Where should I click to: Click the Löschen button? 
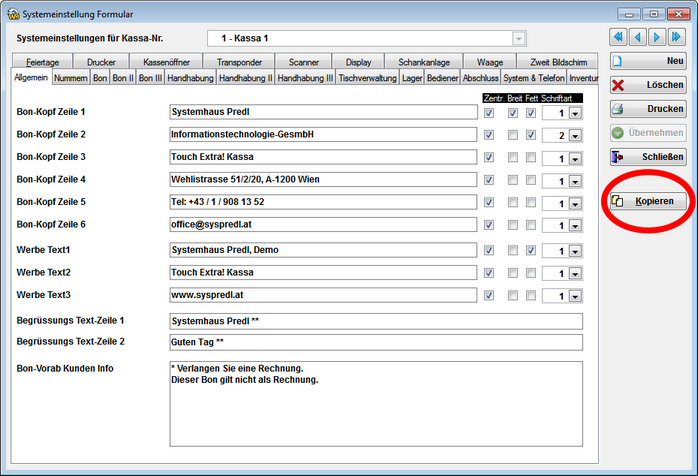click(648, 85)
